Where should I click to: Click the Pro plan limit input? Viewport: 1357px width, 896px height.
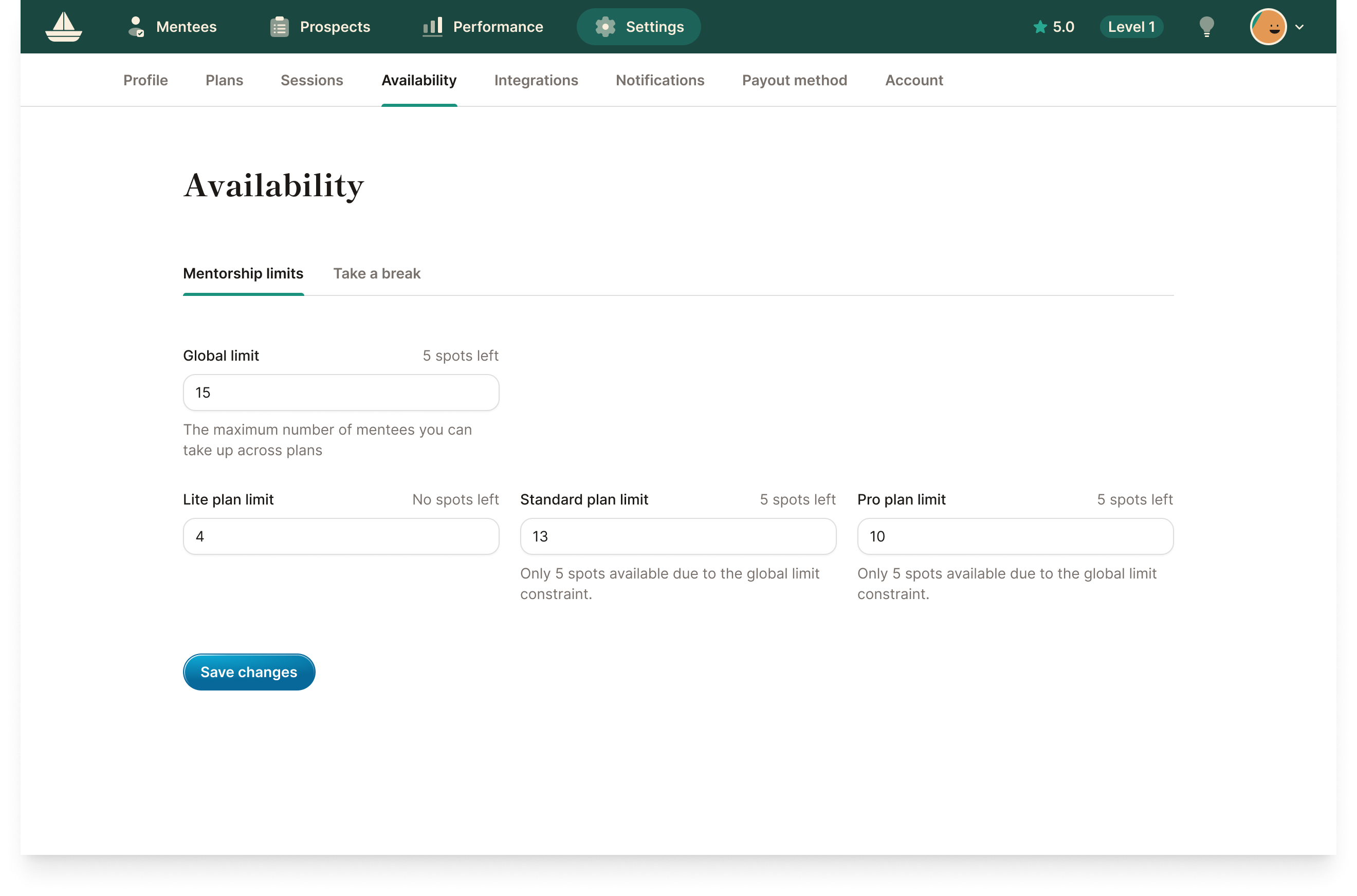click(x=1015, y=536)
